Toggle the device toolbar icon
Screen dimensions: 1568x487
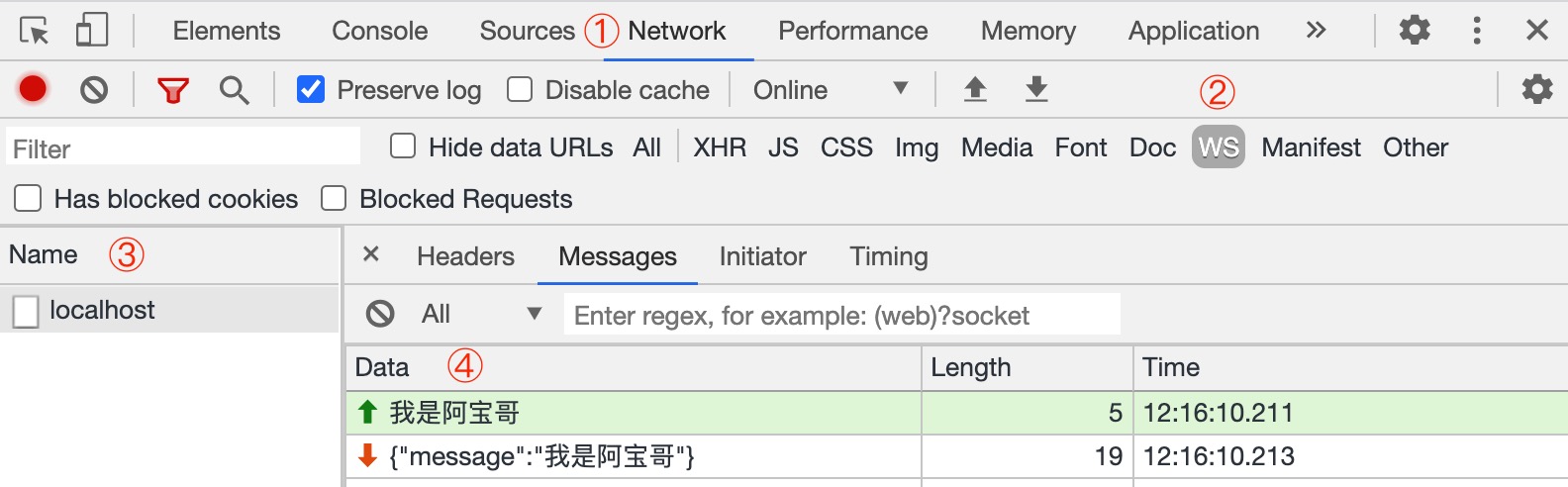[92, 31]
